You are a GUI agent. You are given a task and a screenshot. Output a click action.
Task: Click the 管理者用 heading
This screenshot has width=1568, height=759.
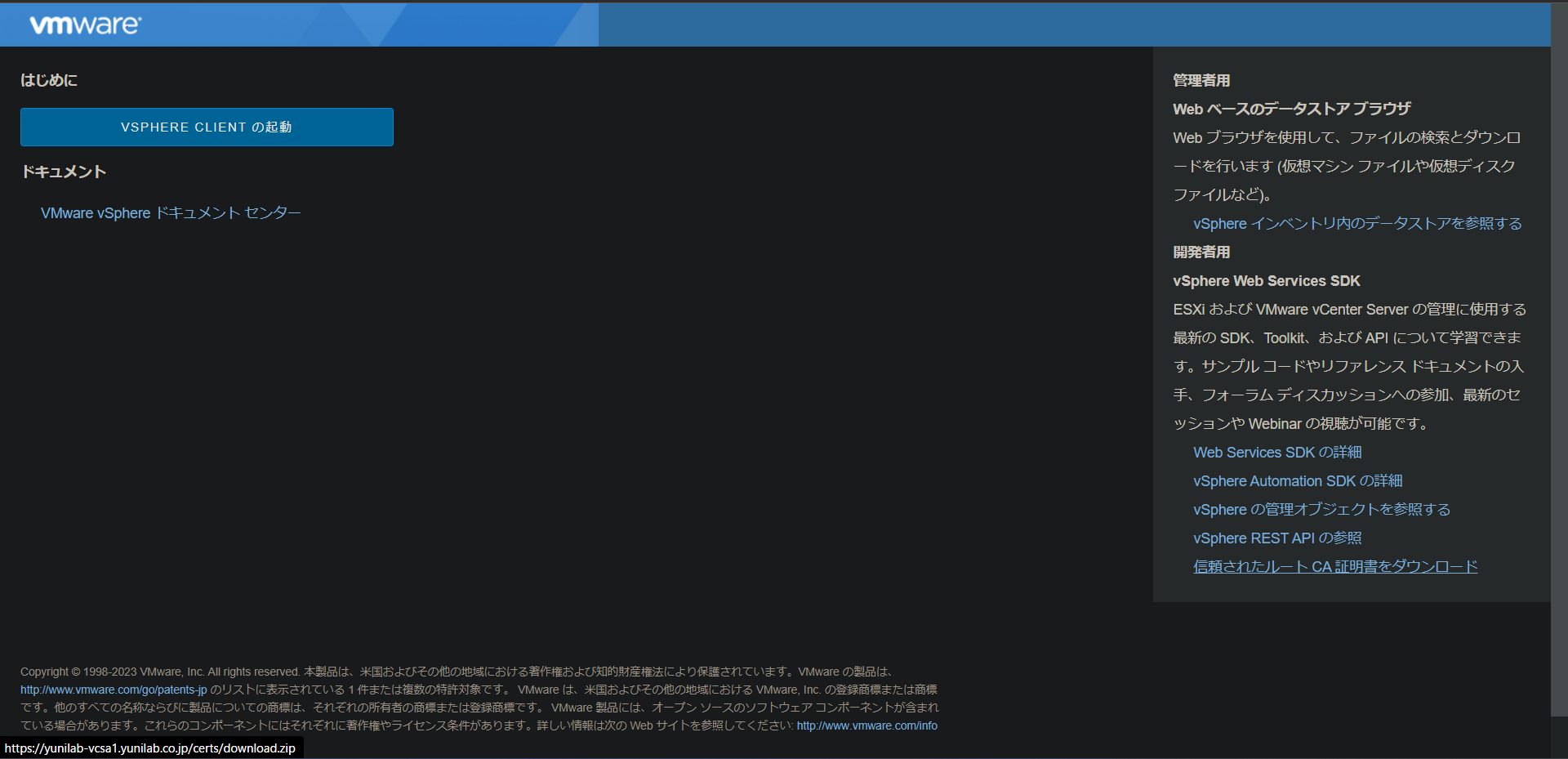click(1201, 80)
